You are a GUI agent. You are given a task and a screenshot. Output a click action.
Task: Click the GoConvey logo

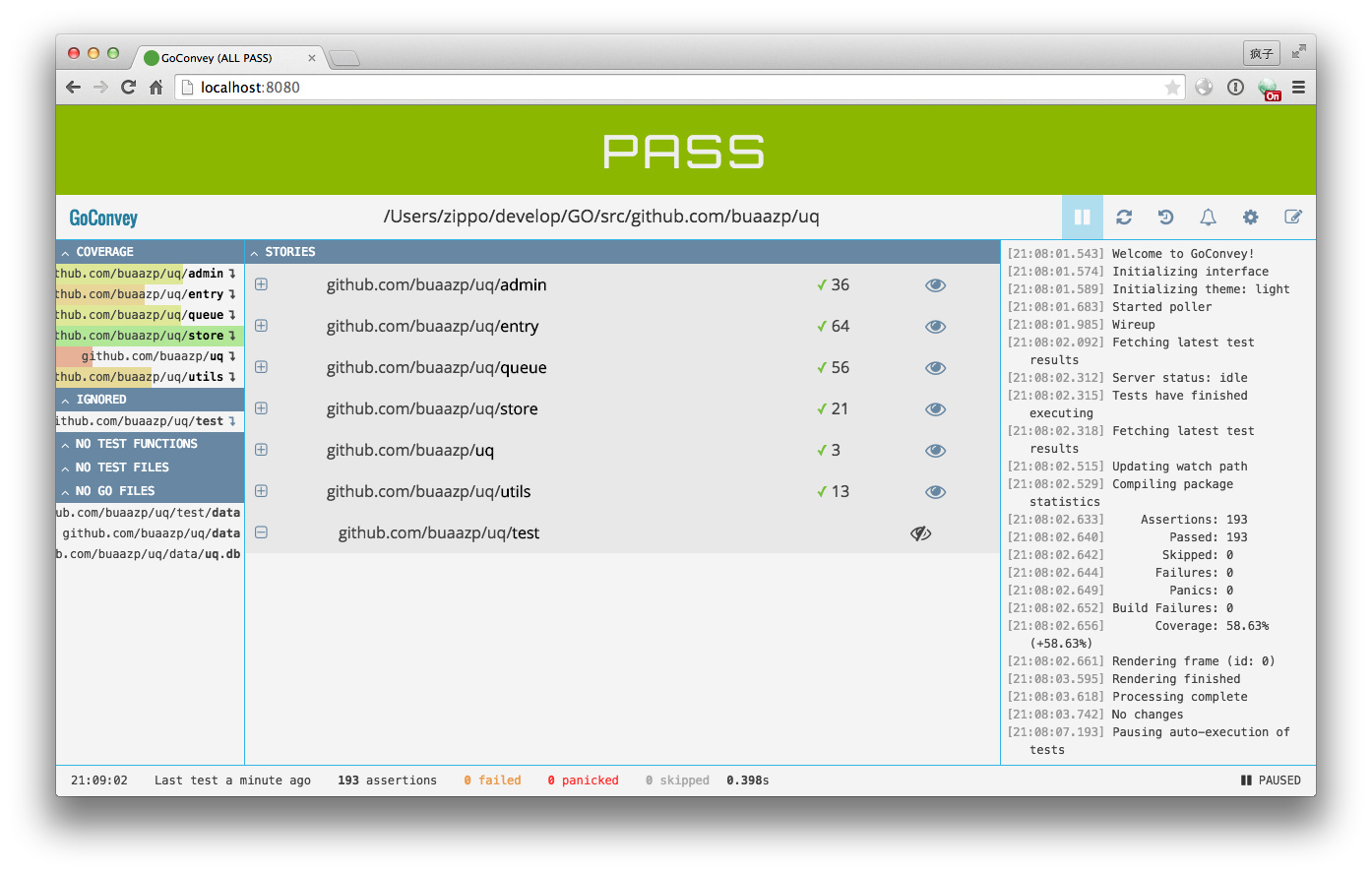(103, 218)
